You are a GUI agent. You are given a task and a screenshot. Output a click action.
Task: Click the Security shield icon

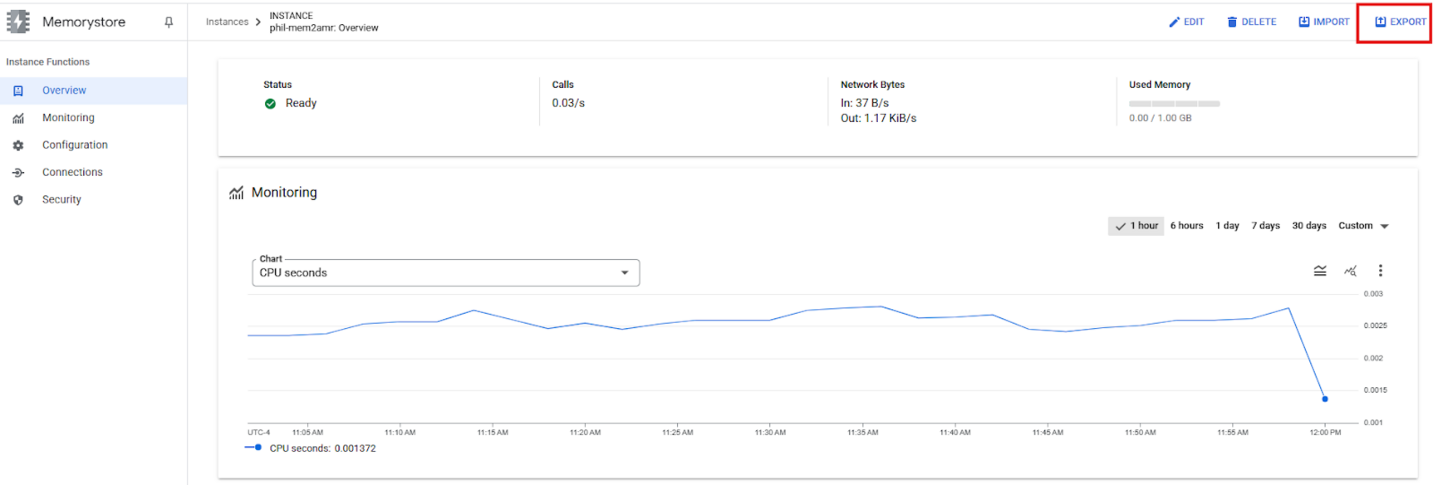[18, 200]
